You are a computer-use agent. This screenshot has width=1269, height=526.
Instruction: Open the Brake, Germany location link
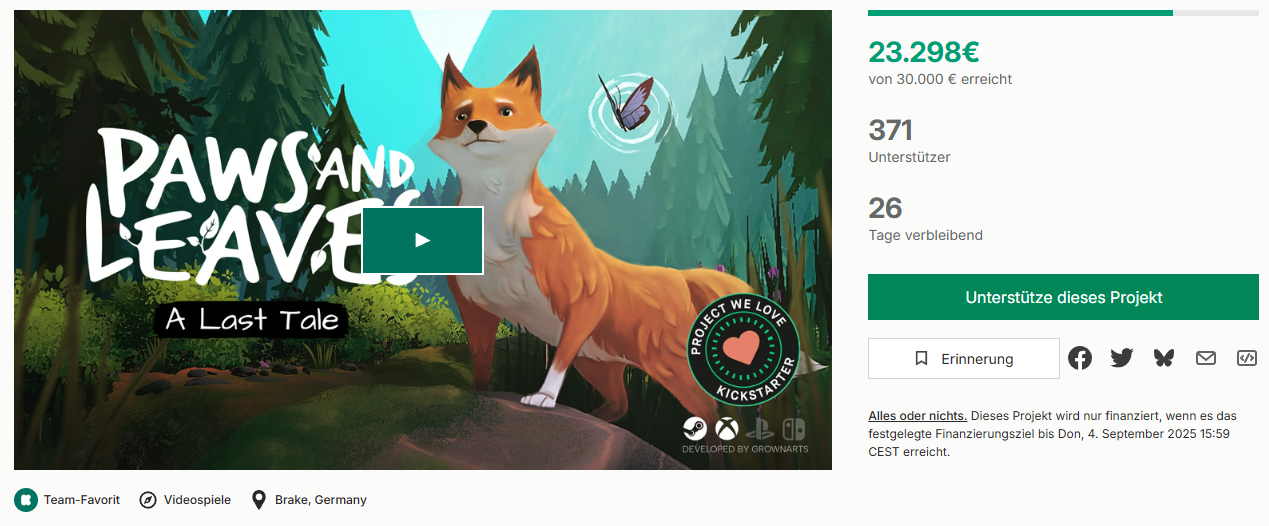tap(321, 500)
